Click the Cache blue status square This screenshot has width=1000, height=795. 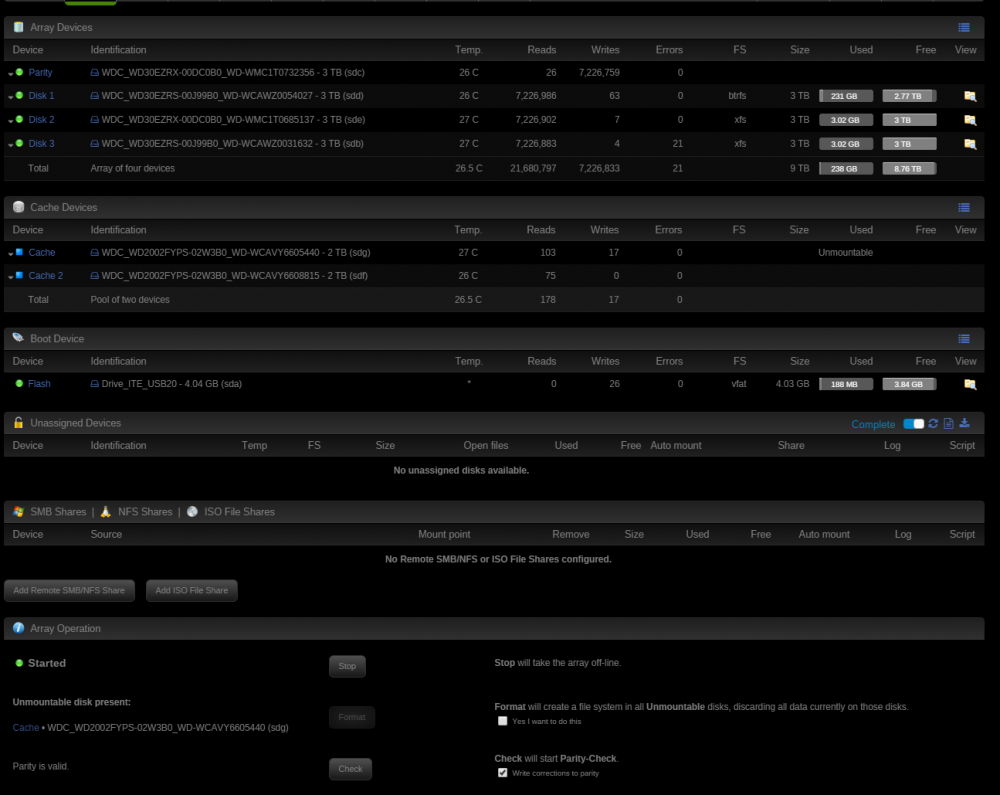[19, 252]
